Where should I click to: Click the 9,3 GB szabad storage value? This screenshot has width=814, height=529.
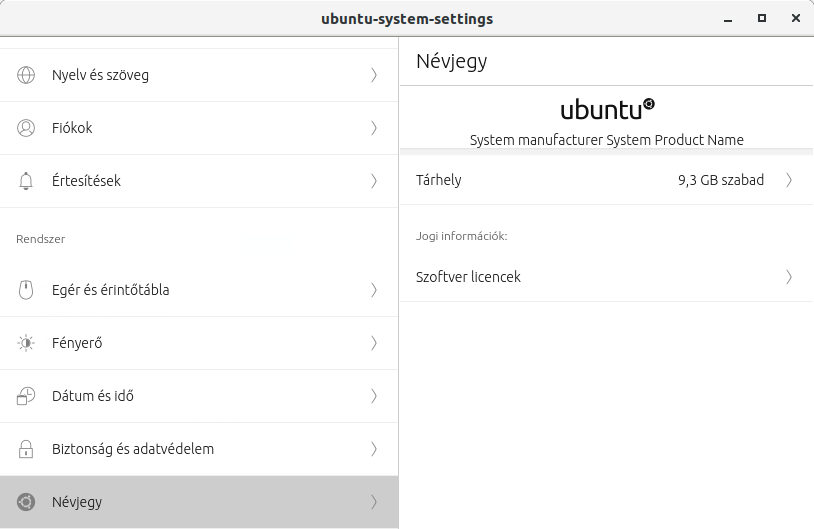721,180
